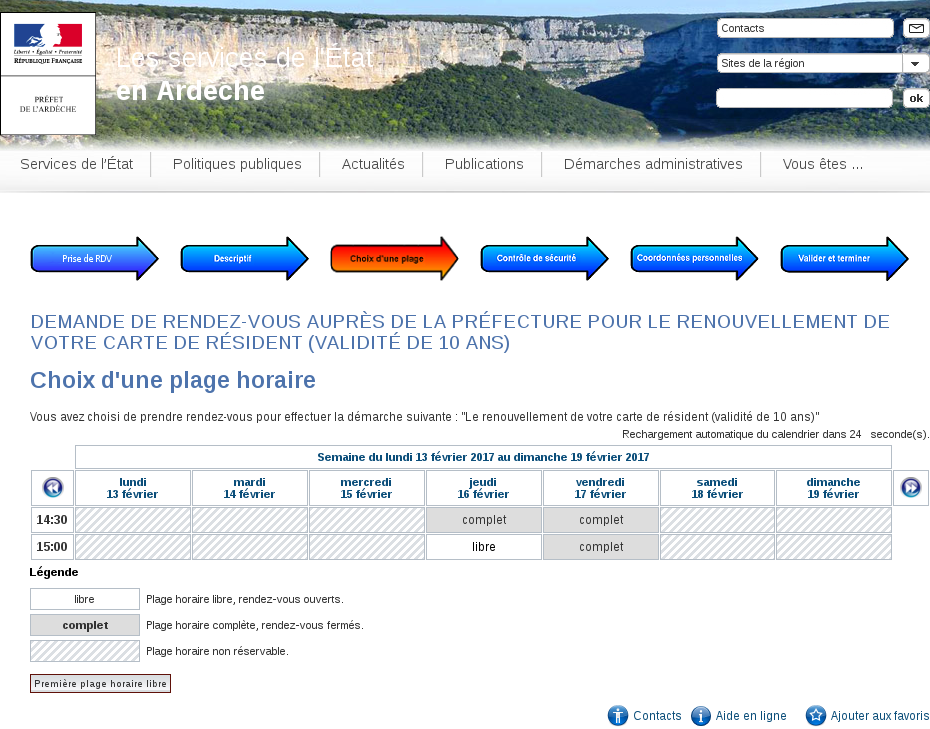Click the week title Semaine du lundi 13 février
Screen dimensions: 930x729
(483, 457)
